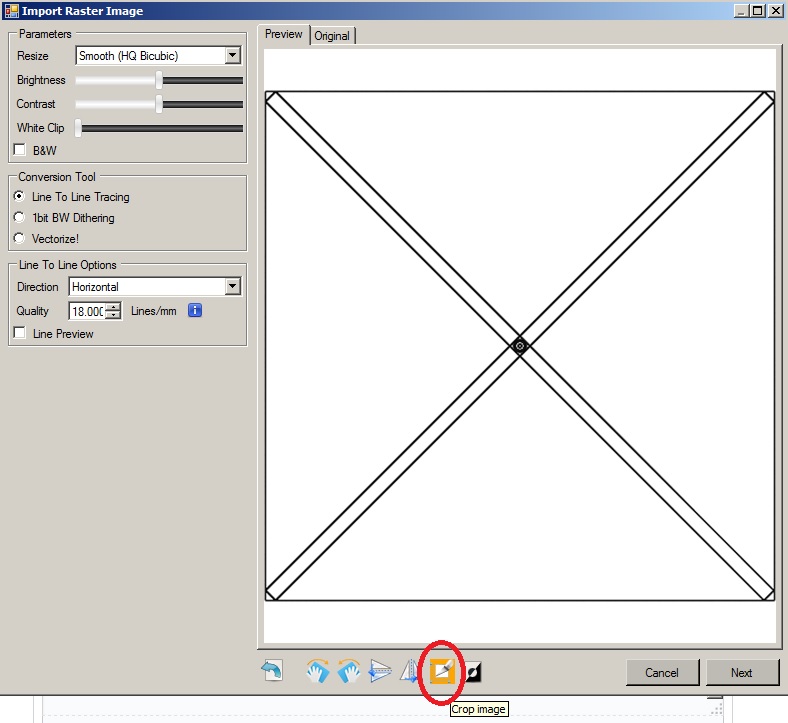Rotate the image clockwise with the hand icon
Image resolution: width=788 pixels, height=723 pixels.
pyautogui.click(x=318, y=671)
